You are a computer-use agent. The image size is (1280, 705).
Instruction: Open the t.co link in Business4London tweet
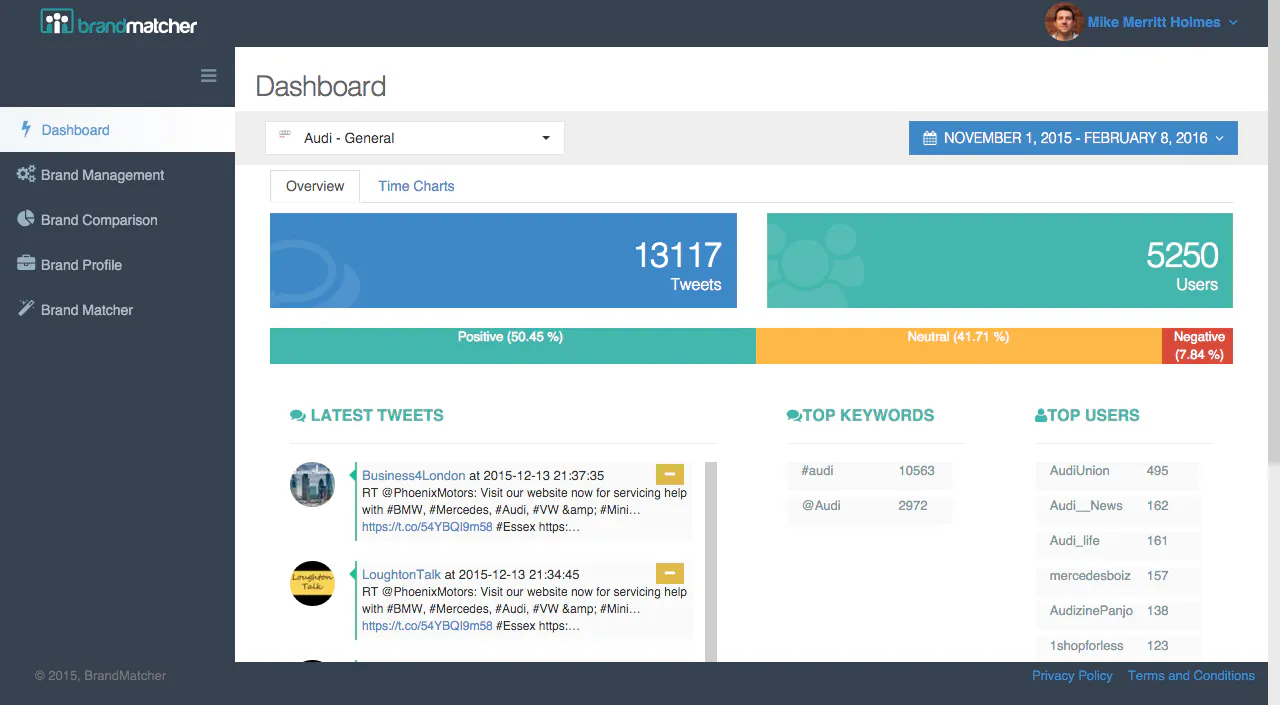(x=427, y=526)
